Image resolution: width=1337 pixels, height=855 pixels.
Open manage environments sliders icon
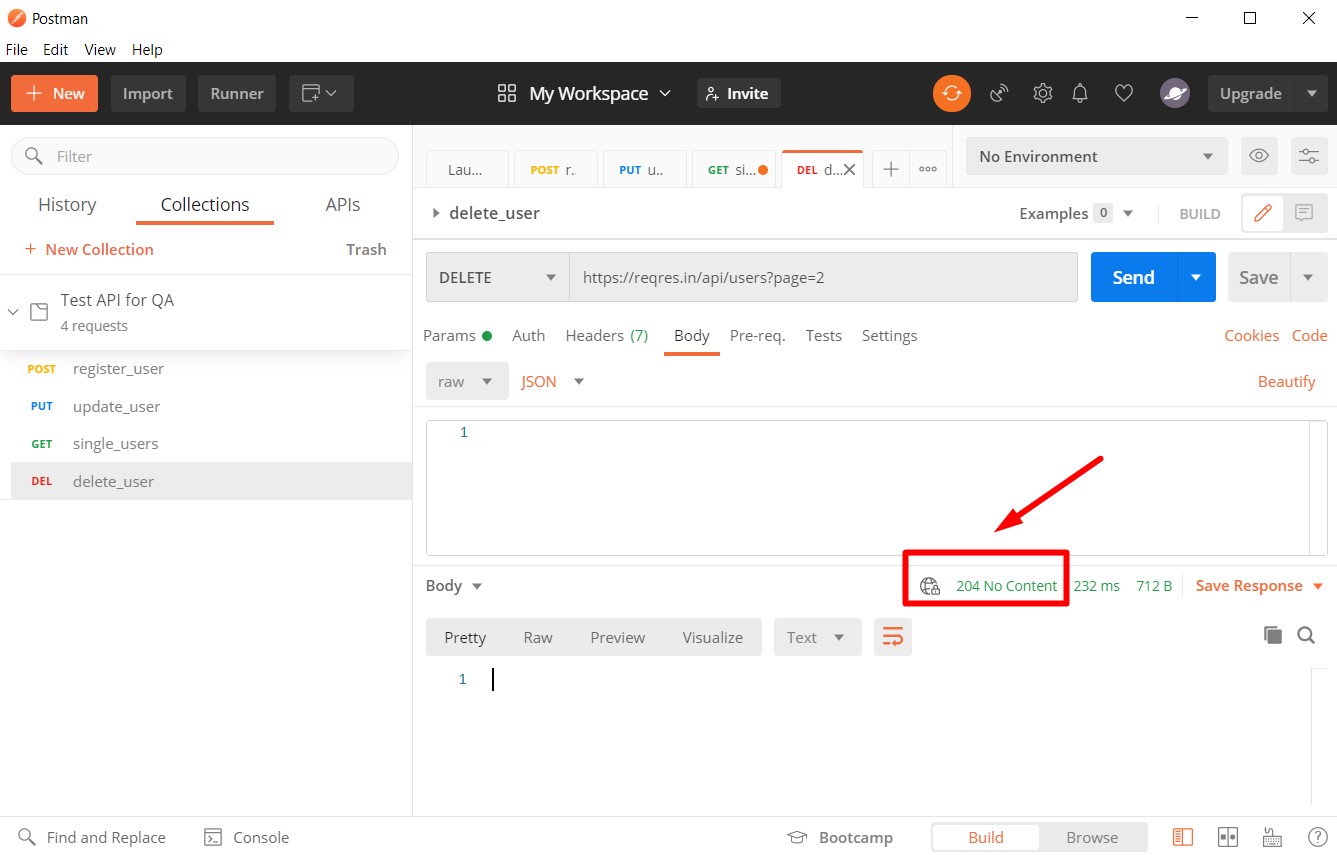point(1308,156)
